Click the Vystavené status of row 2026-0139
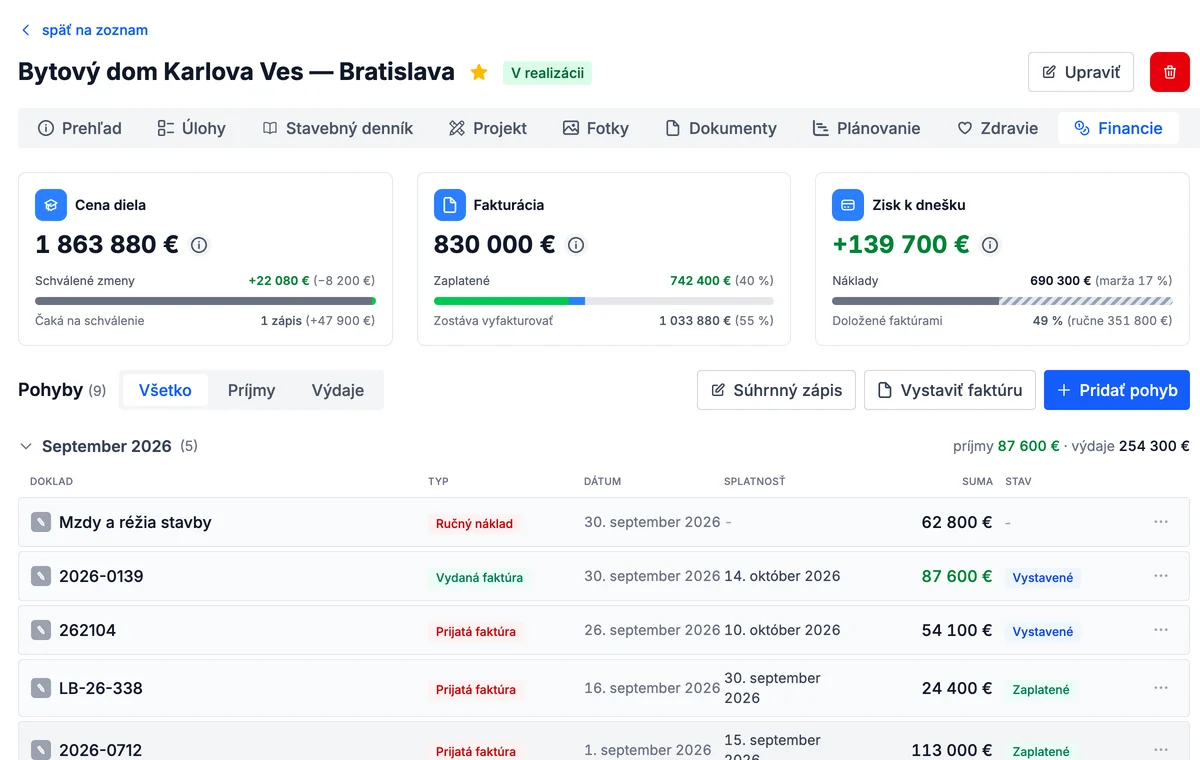The image size is (1200, 760). [x=1043, y=578]
